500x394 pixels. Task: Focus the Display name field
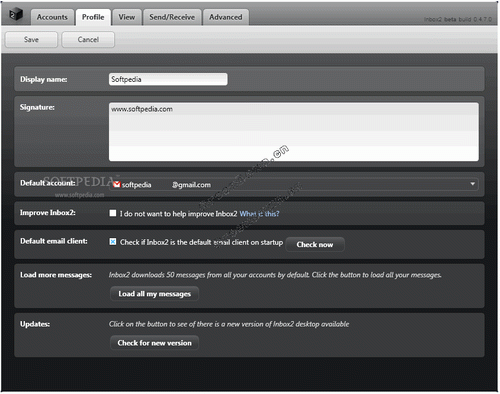tap(168, 79)
